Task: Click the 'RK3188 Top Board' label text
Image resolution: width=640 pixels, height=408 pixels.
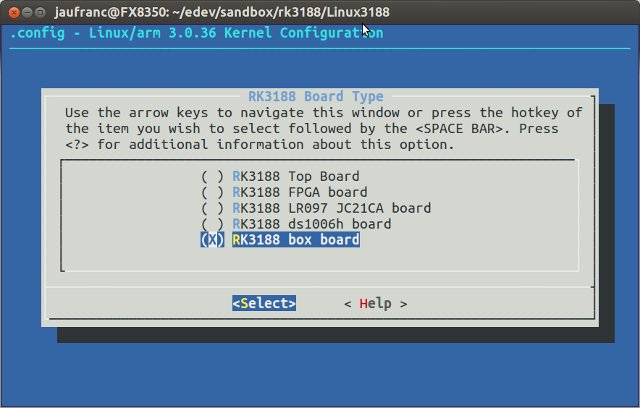Action: tap(296, 176)
